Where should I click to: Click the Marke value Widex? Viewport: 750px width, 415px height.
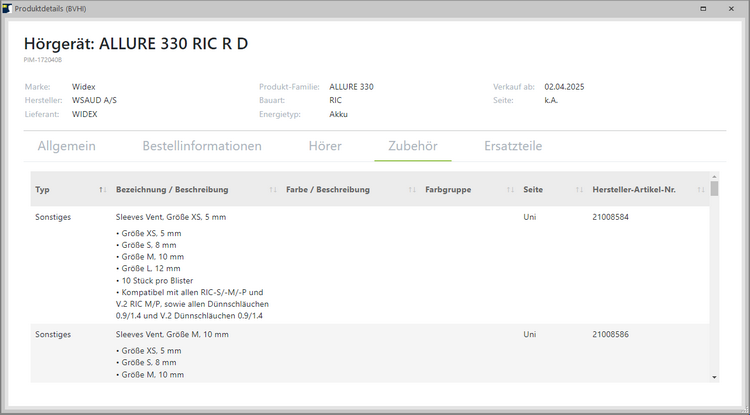(84, 87)
